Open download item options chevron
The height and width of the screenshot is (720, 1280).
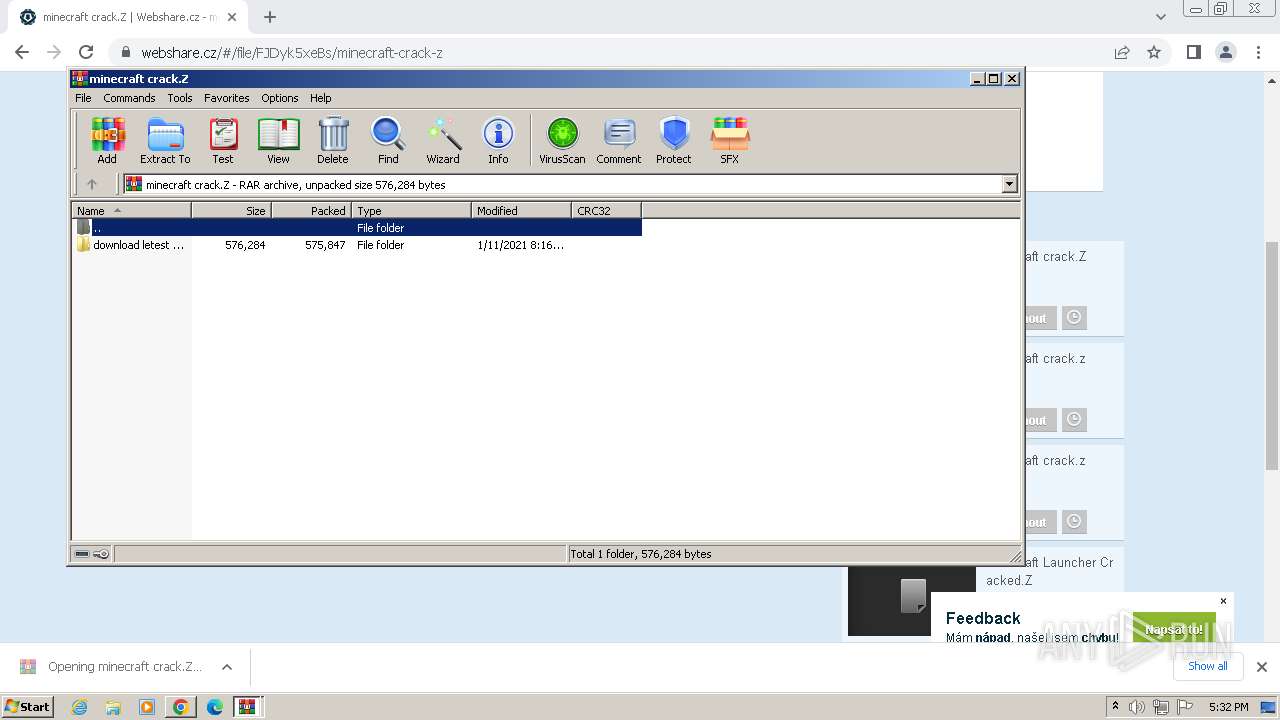click(227, 667)
